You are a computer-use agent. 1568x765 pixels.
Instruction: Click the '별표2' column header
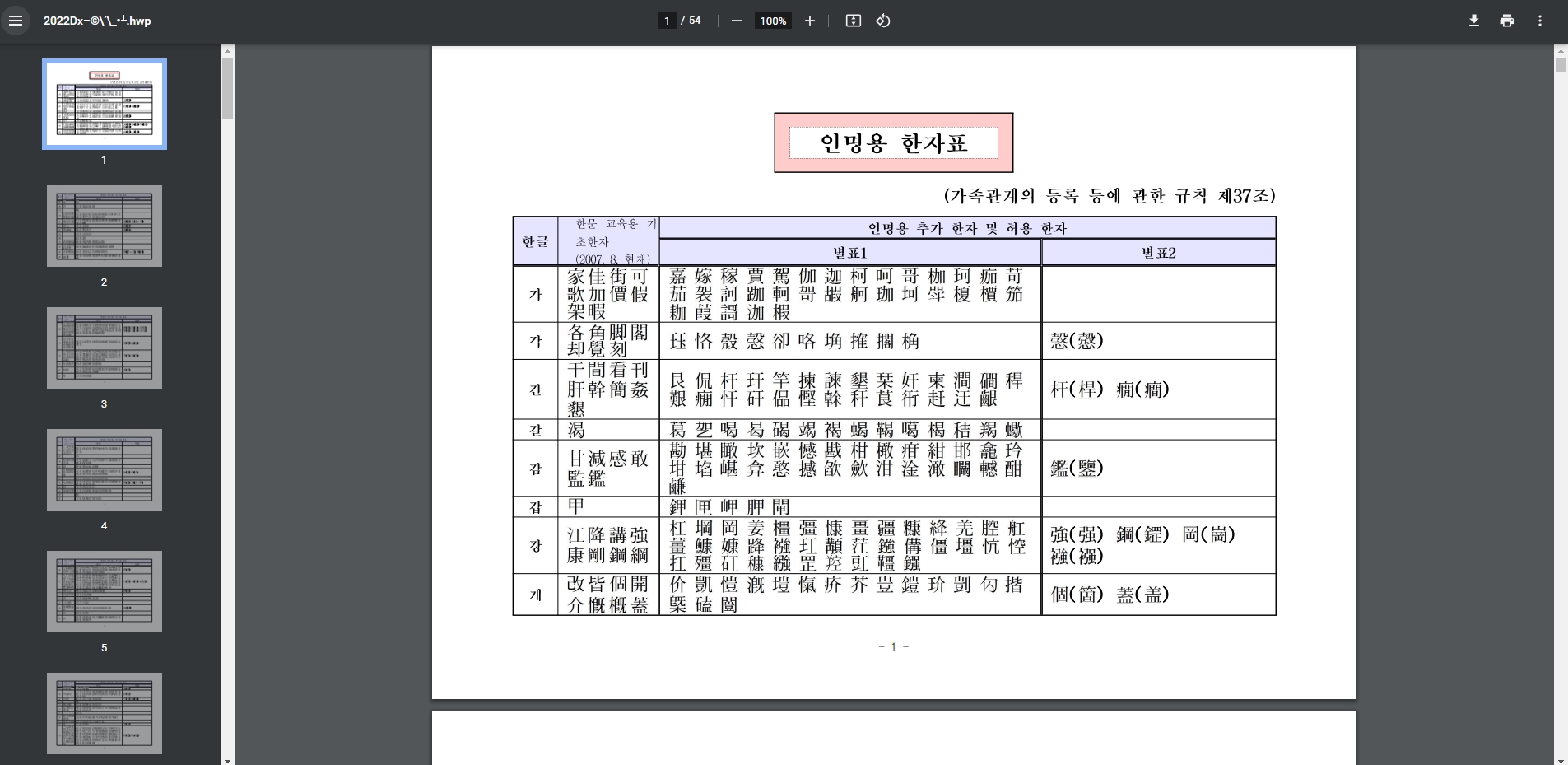1159,253
